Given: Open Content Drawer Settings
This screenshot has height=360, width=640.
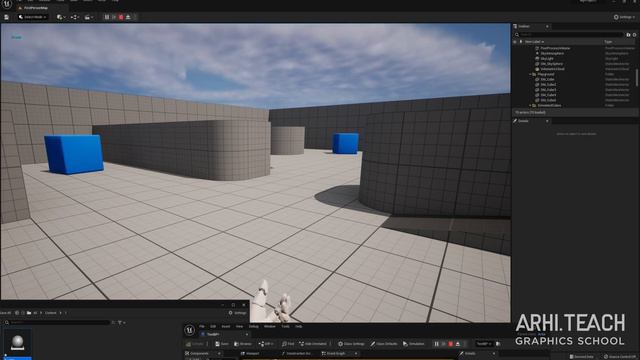Looking at the screenshot, I should pos(238,313).
